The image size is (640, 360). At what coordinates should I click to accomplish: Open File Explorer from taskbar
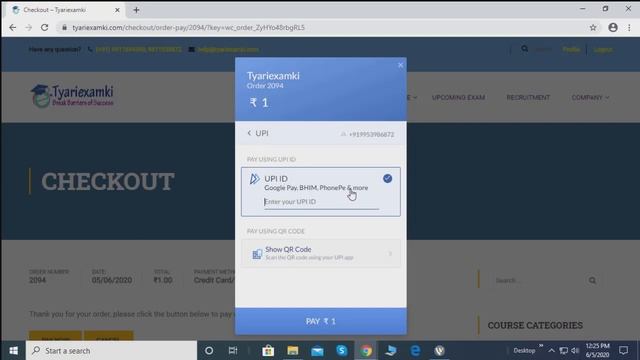tap(293, 351)
